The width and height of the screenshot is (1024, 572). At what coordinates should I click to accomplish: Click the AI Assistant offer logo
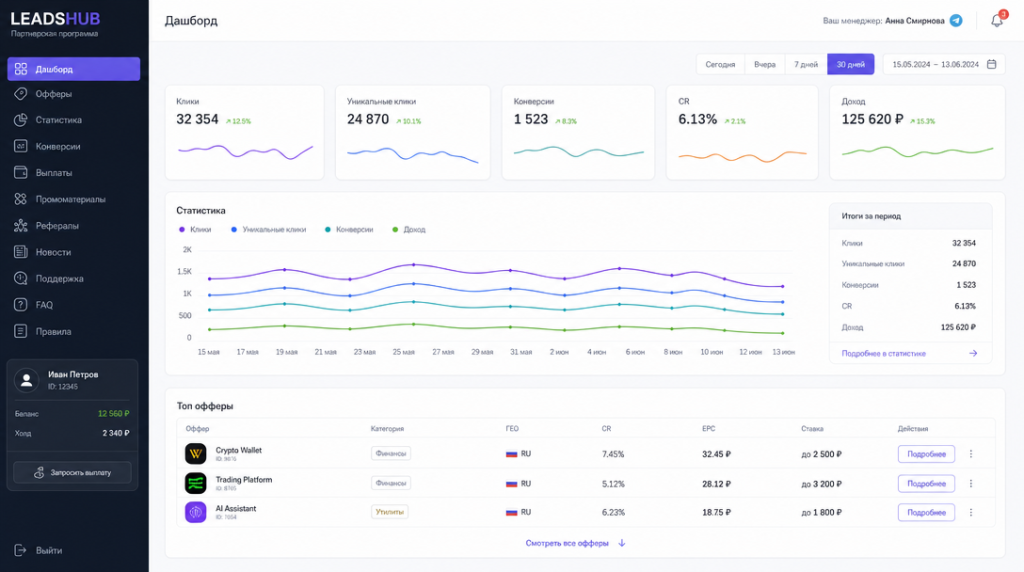point(195,513)
